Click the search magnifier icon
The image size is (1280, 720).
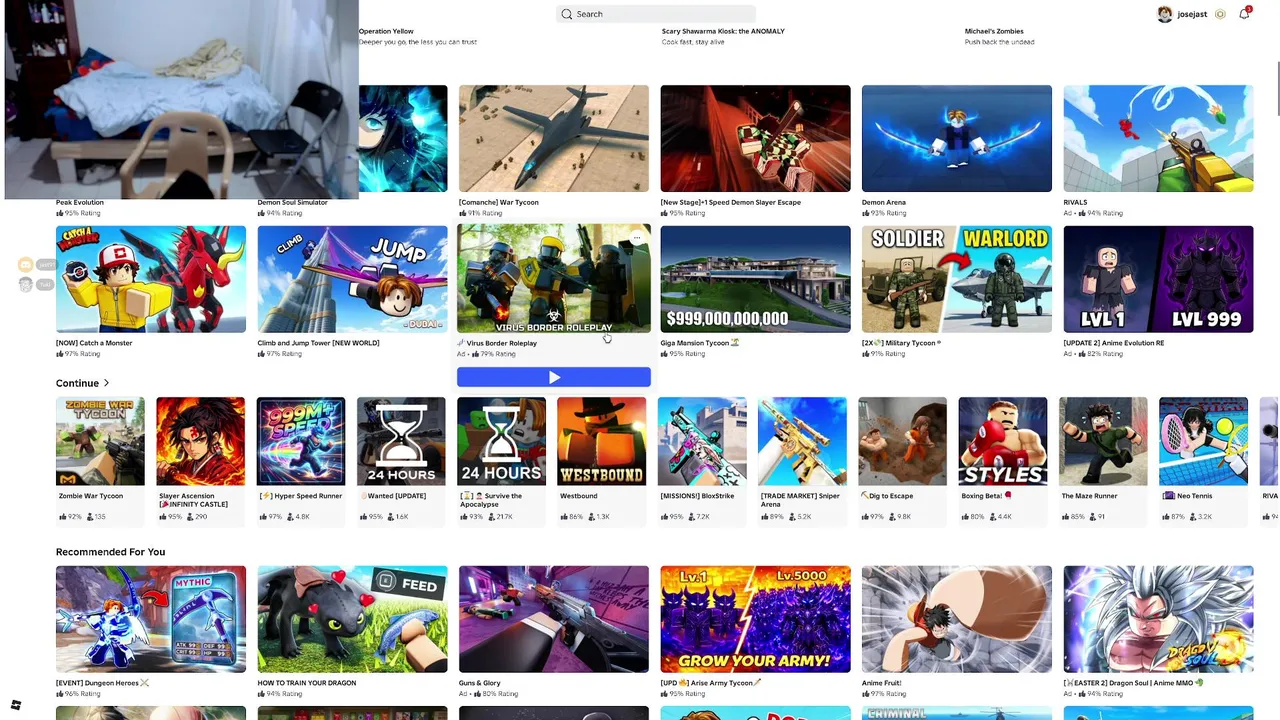[x=567, y=14]
